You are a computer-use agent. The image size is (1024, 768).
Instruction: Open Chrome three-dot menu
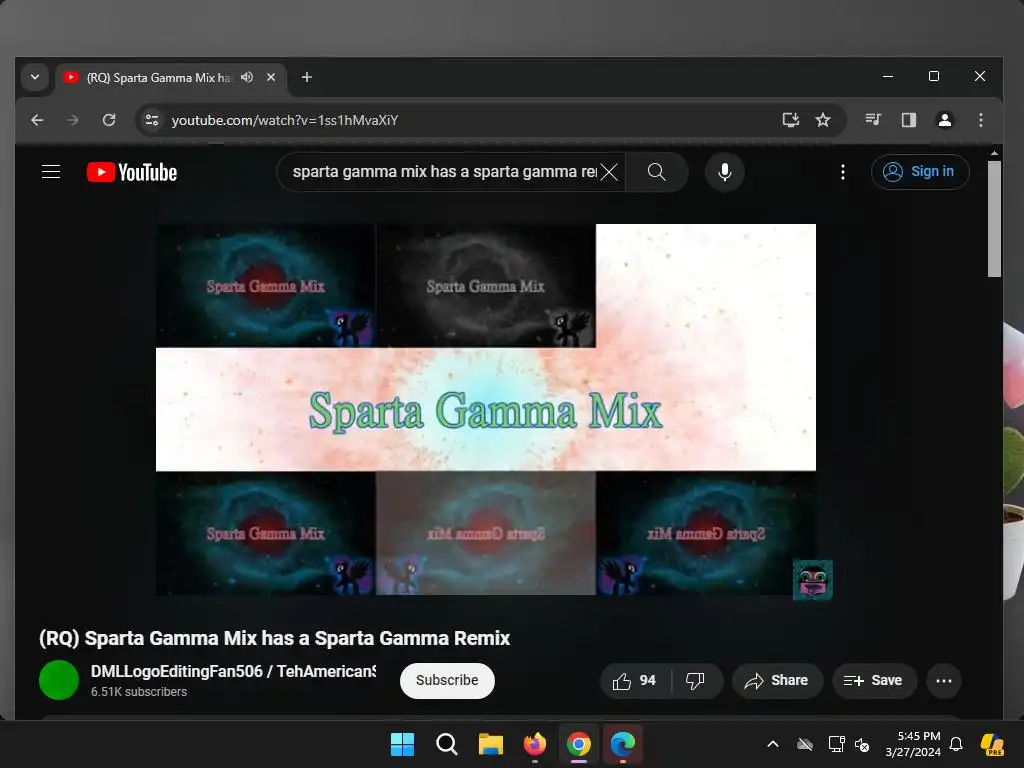980,120
